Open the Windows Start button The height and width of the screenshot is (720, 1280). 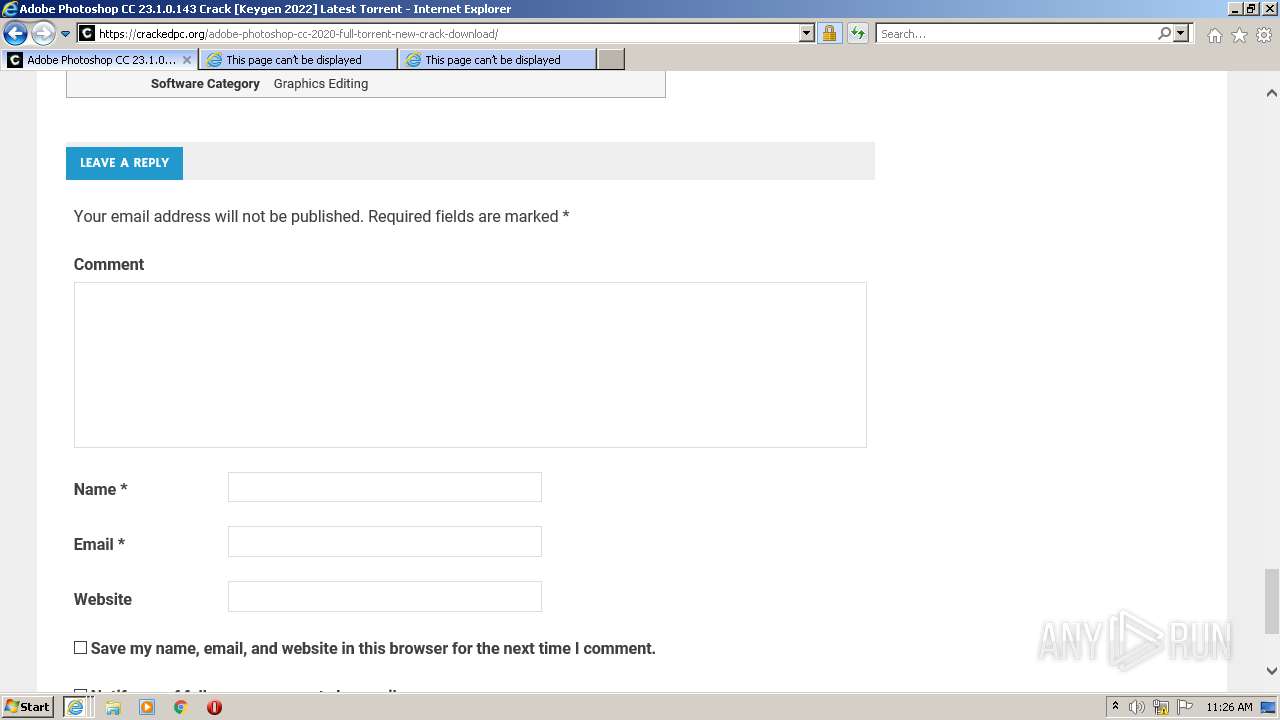point(28,706)
